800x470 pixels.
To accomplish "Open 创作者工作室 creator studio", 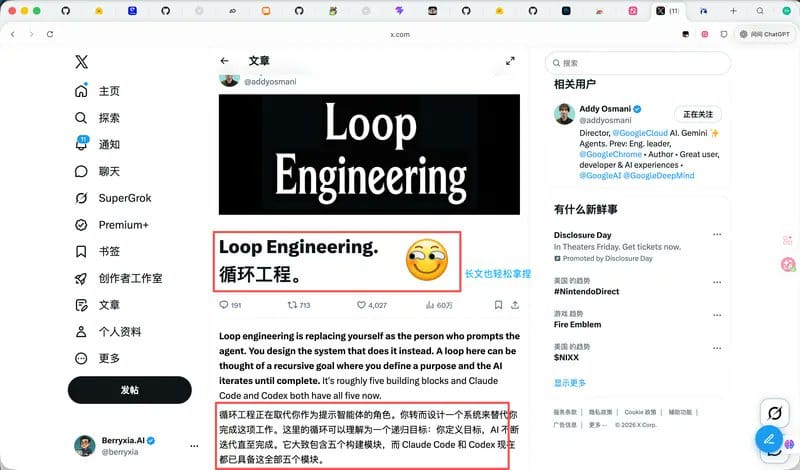I will click(119, 278).
